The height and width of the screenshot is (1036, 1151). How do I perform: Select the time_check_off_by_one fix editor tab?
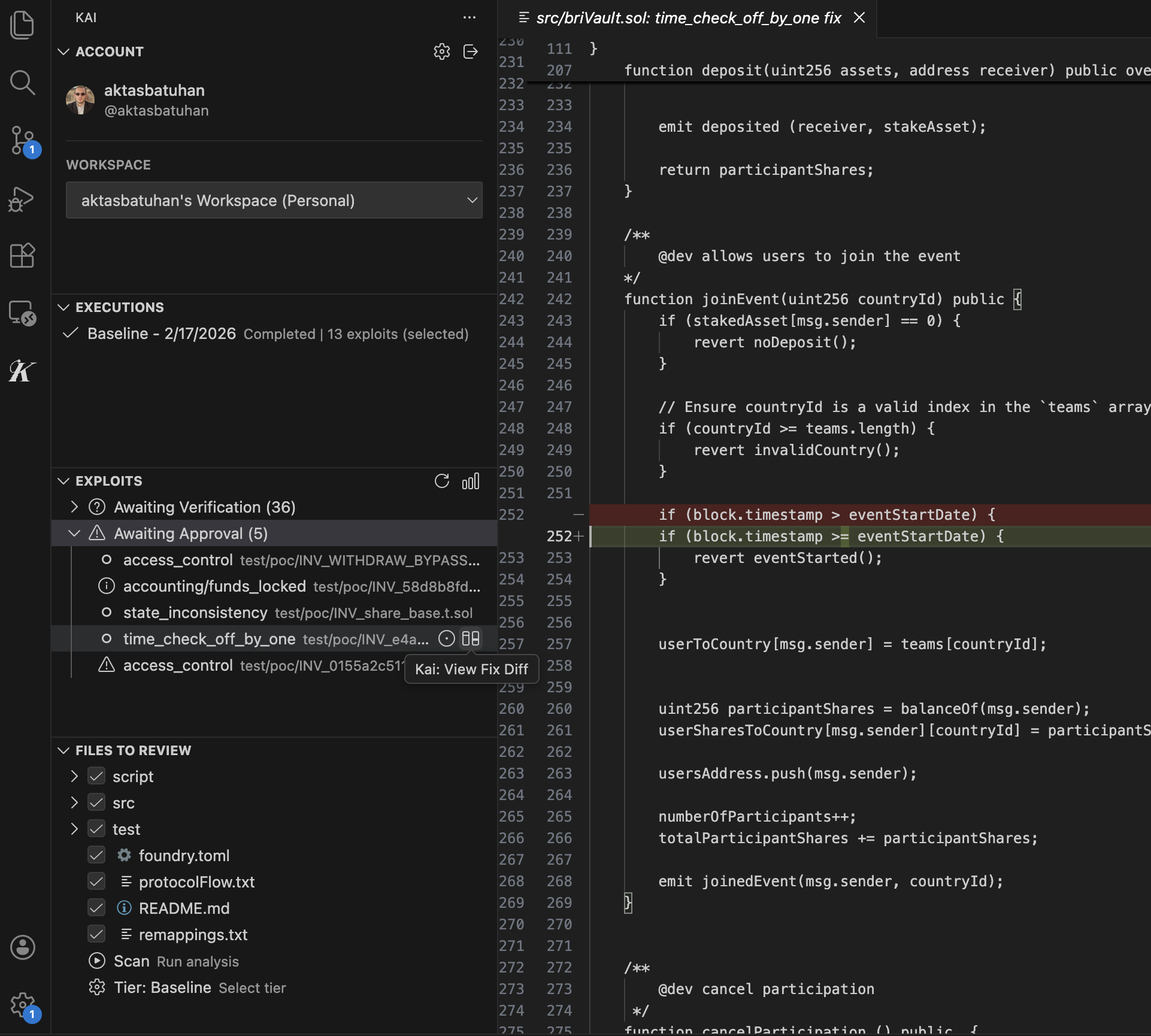pos(687,18)
